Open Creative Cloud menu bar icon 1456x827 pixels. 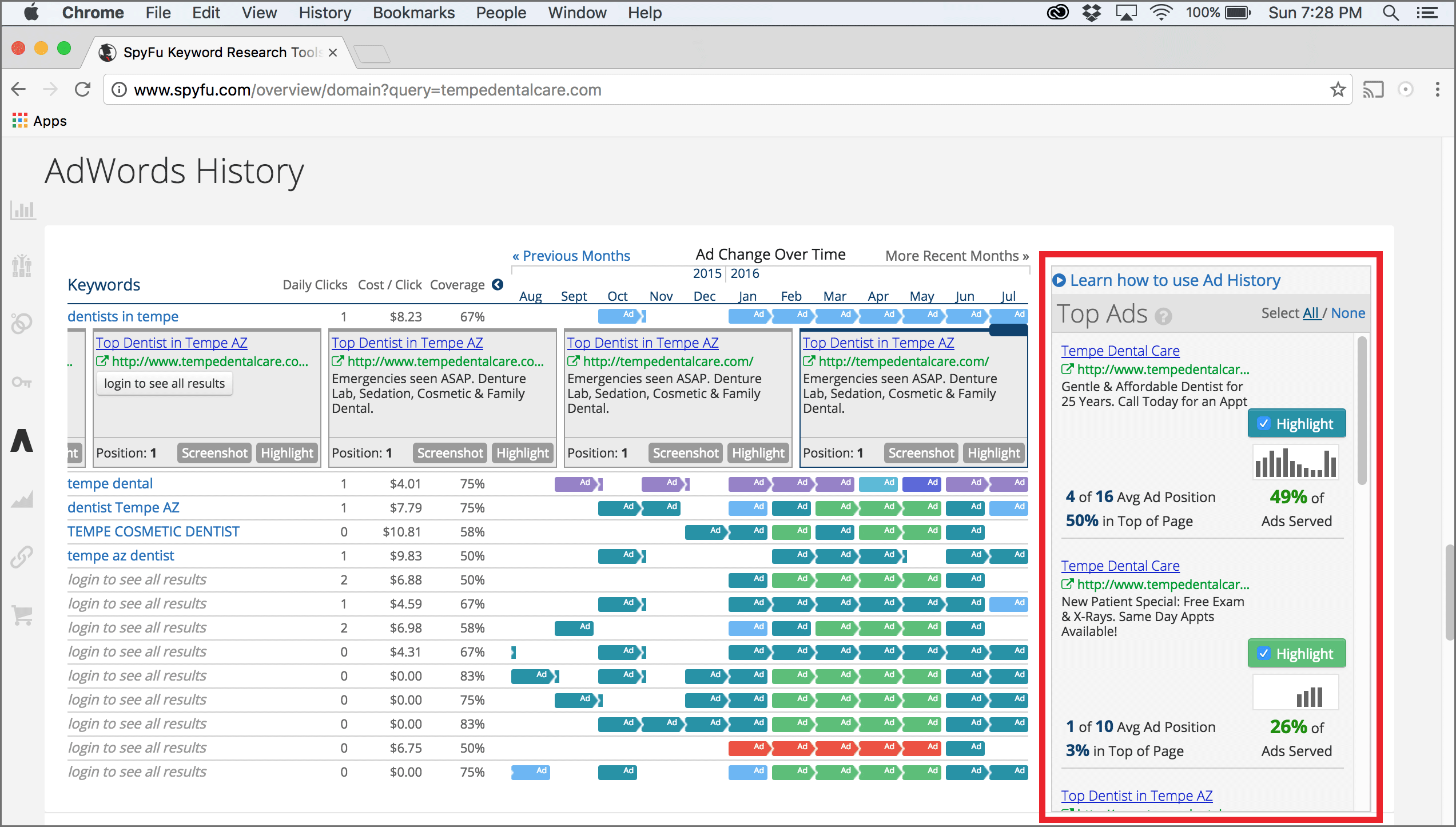pyautogui.click(x=1057, y=13)
